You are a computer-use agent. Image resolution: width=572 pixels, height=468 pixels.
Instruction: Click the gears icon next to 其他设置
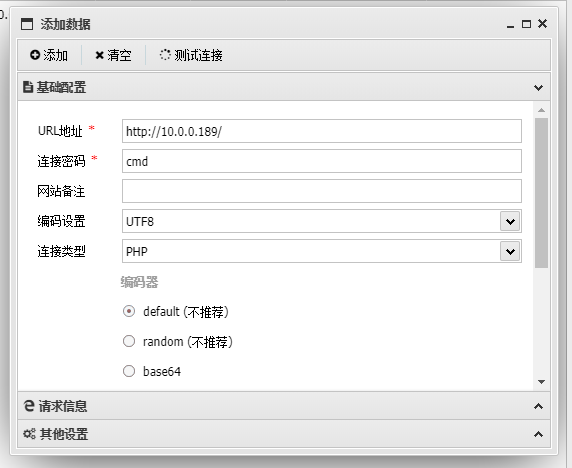click(x=29, y=434)
